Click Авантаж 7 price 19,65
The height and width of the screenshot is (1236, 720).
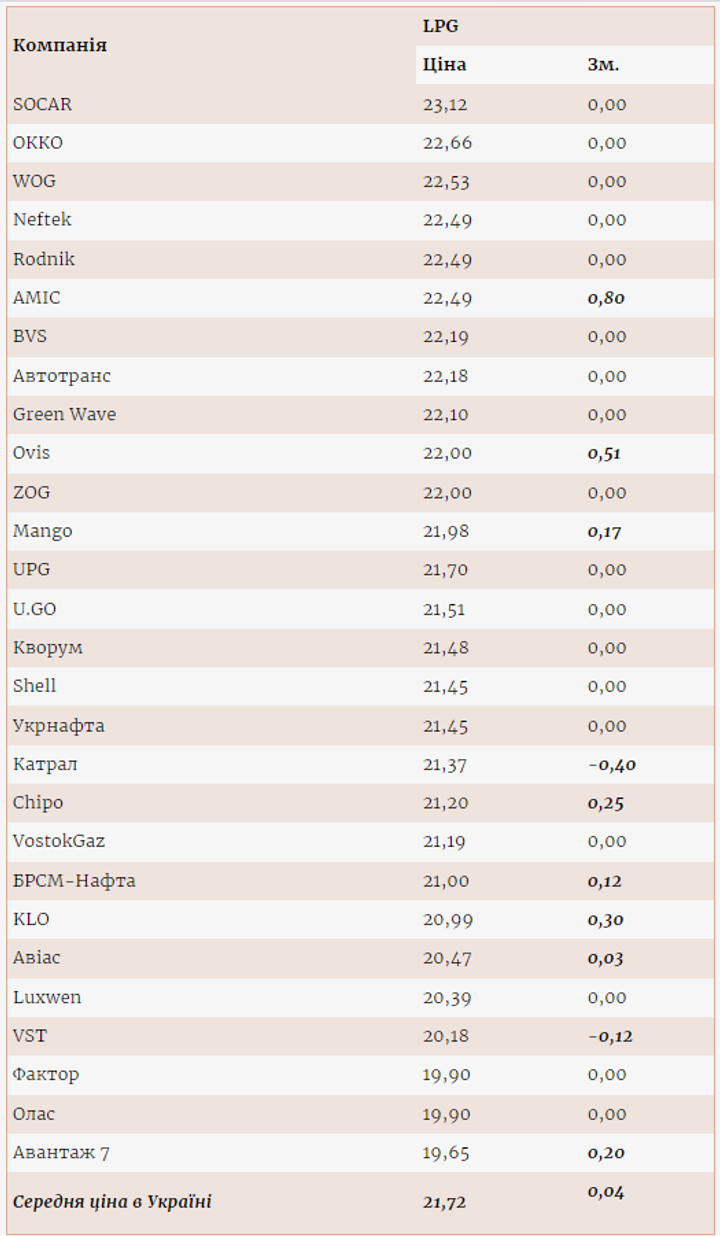pos(446,1153)
